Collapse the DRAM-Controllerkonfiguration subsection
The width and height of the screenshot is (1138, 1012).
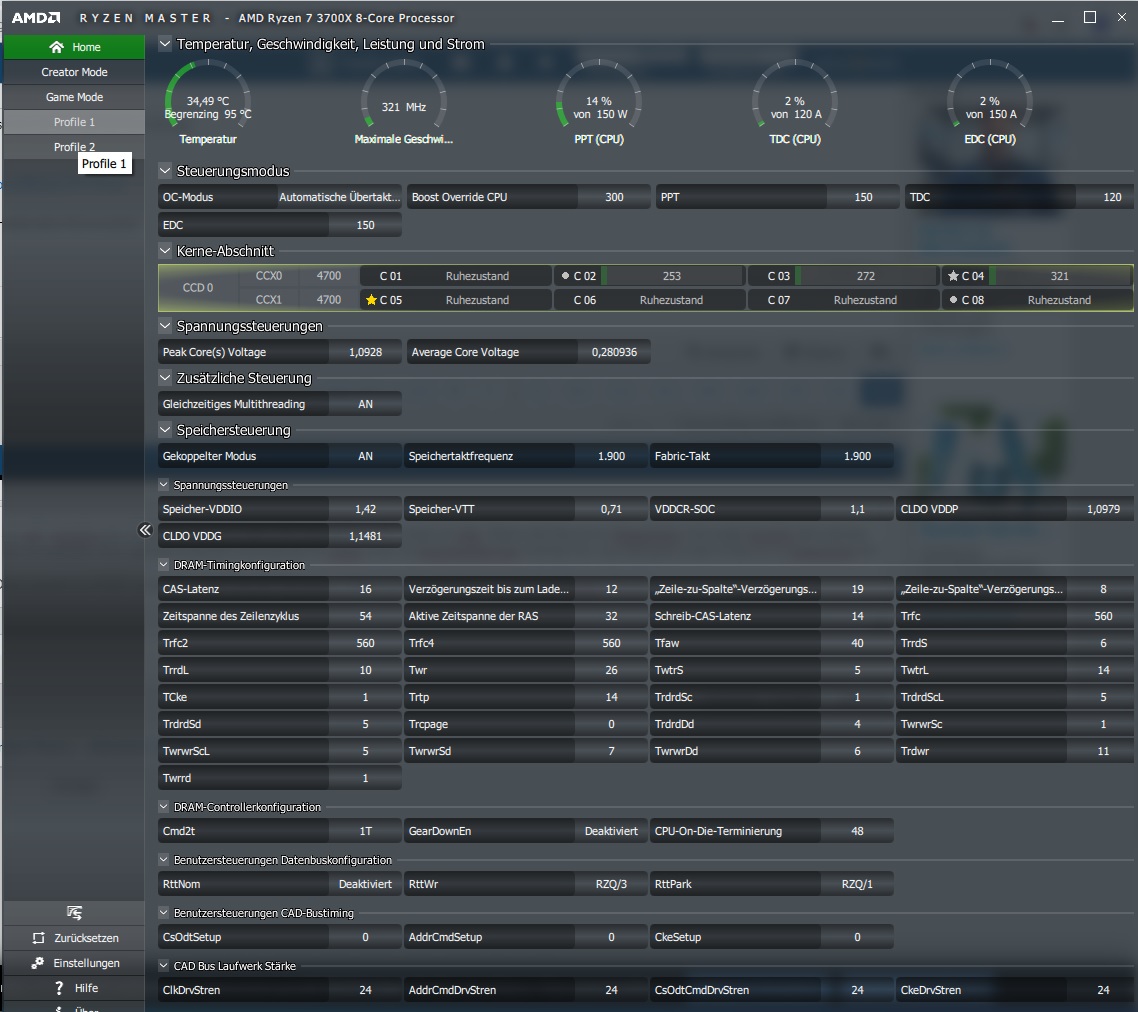164,807
